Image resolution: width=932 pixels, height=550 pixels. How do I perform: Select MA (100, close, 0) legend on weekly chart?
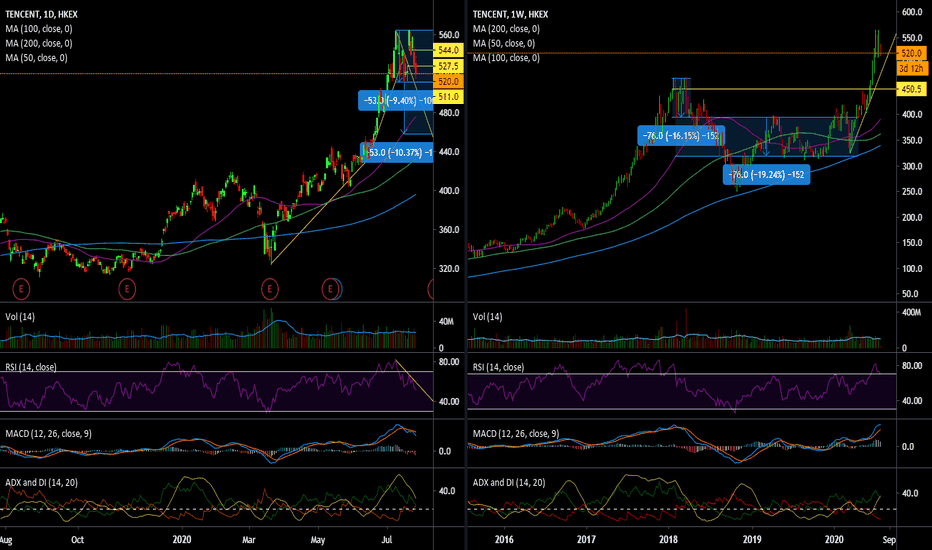pos(506,58)
